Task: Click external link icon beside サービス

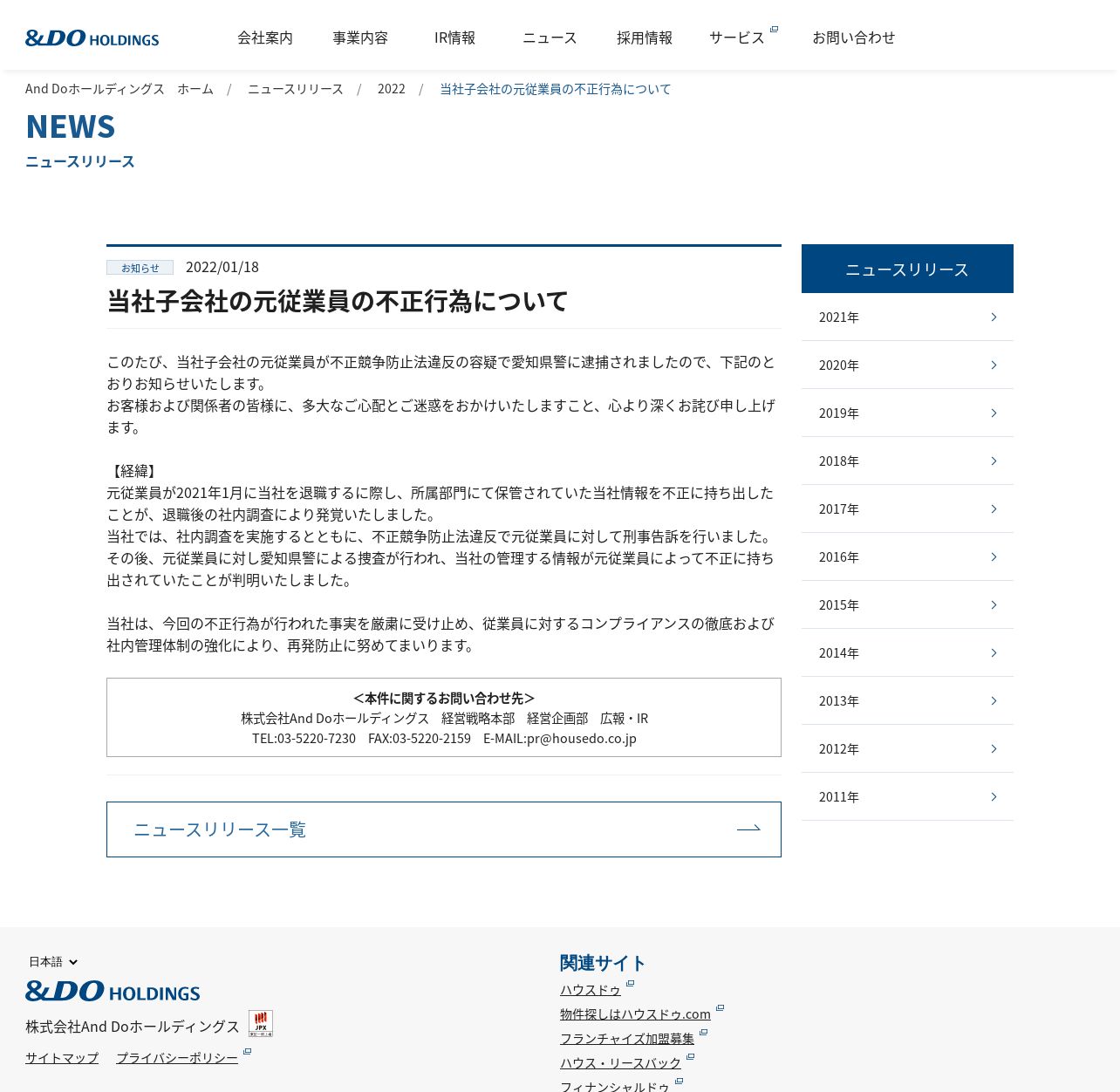Action: [774, 30]
